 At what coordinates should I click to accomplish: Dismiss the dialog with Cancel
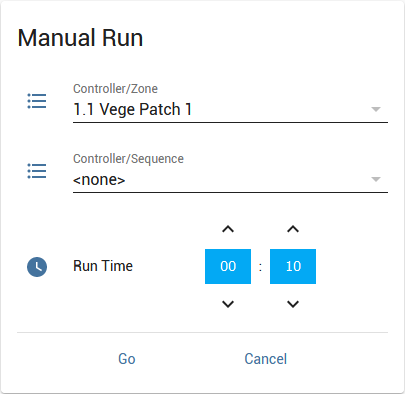pos(266,359)
